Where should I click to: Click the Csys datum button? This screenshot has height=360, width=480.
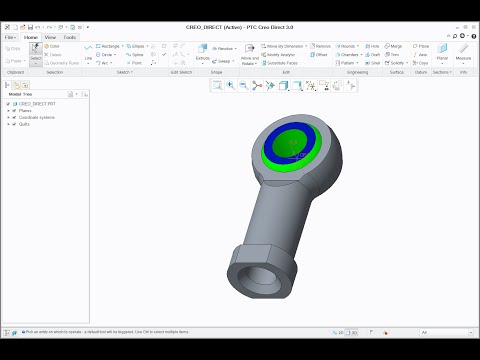[420, 63]
